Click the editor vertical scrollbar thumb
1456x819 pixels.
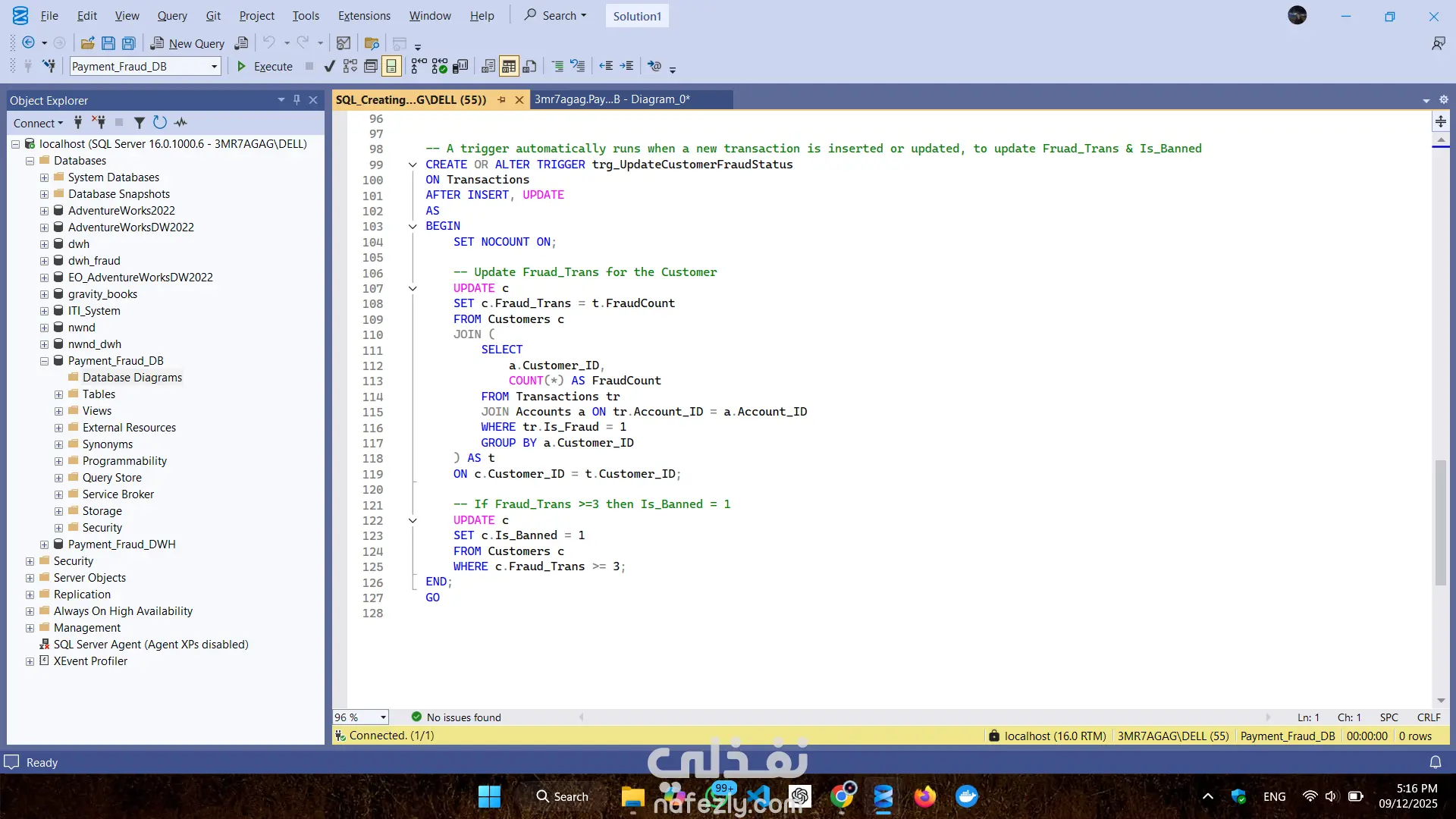[x=1440, y=523]
